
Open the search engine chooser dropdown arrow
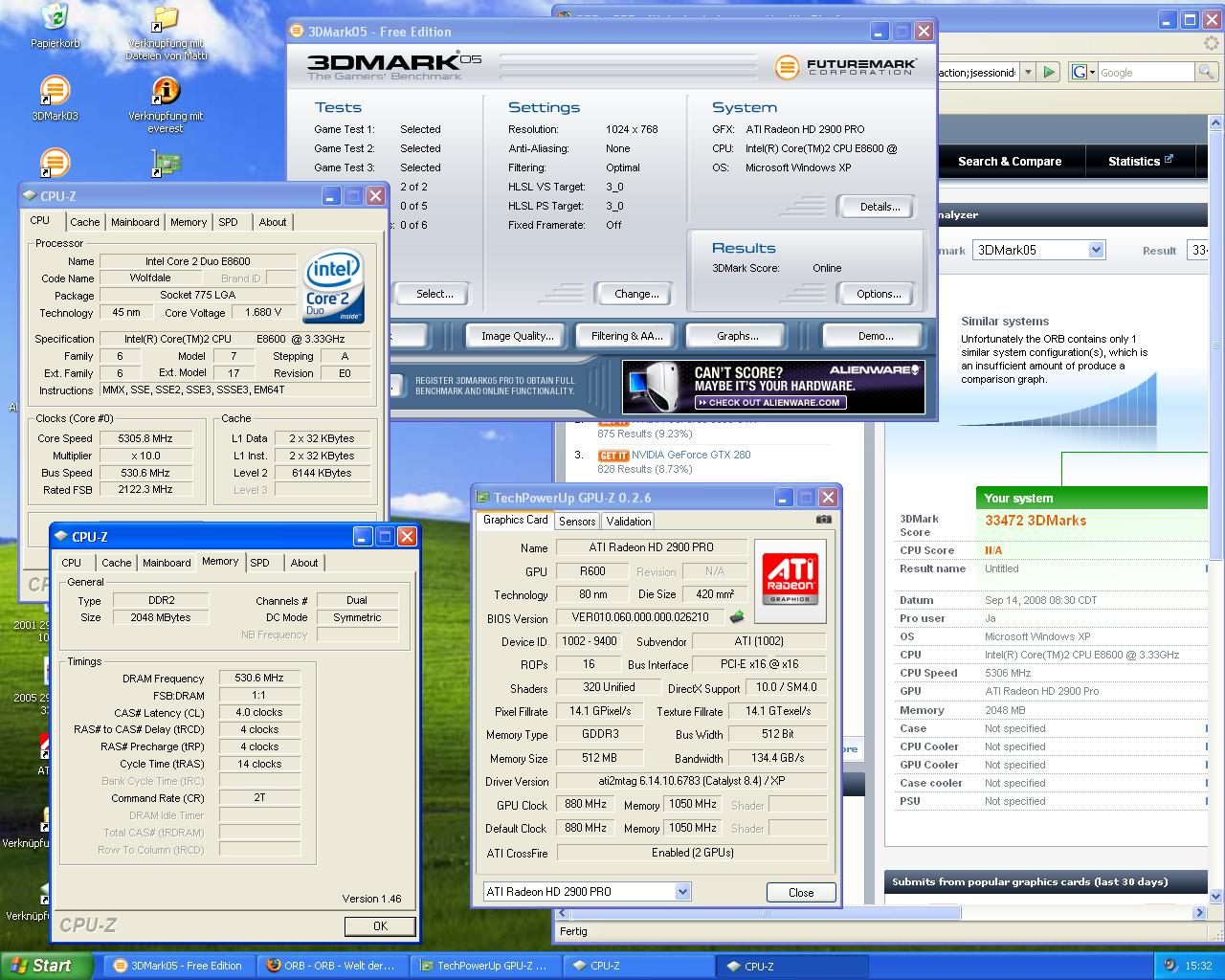point(1091,72)
